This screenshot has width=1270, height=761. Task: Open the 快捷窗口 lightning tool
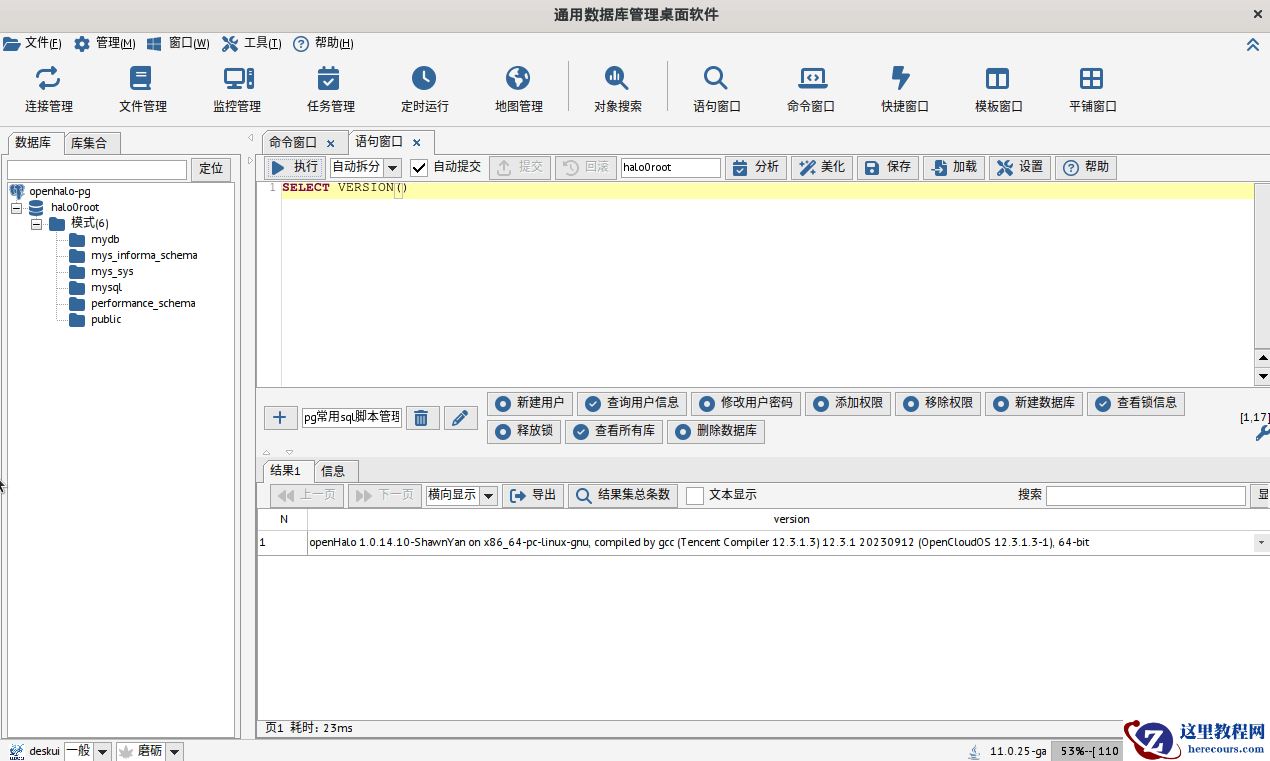(x=904, y=88)
